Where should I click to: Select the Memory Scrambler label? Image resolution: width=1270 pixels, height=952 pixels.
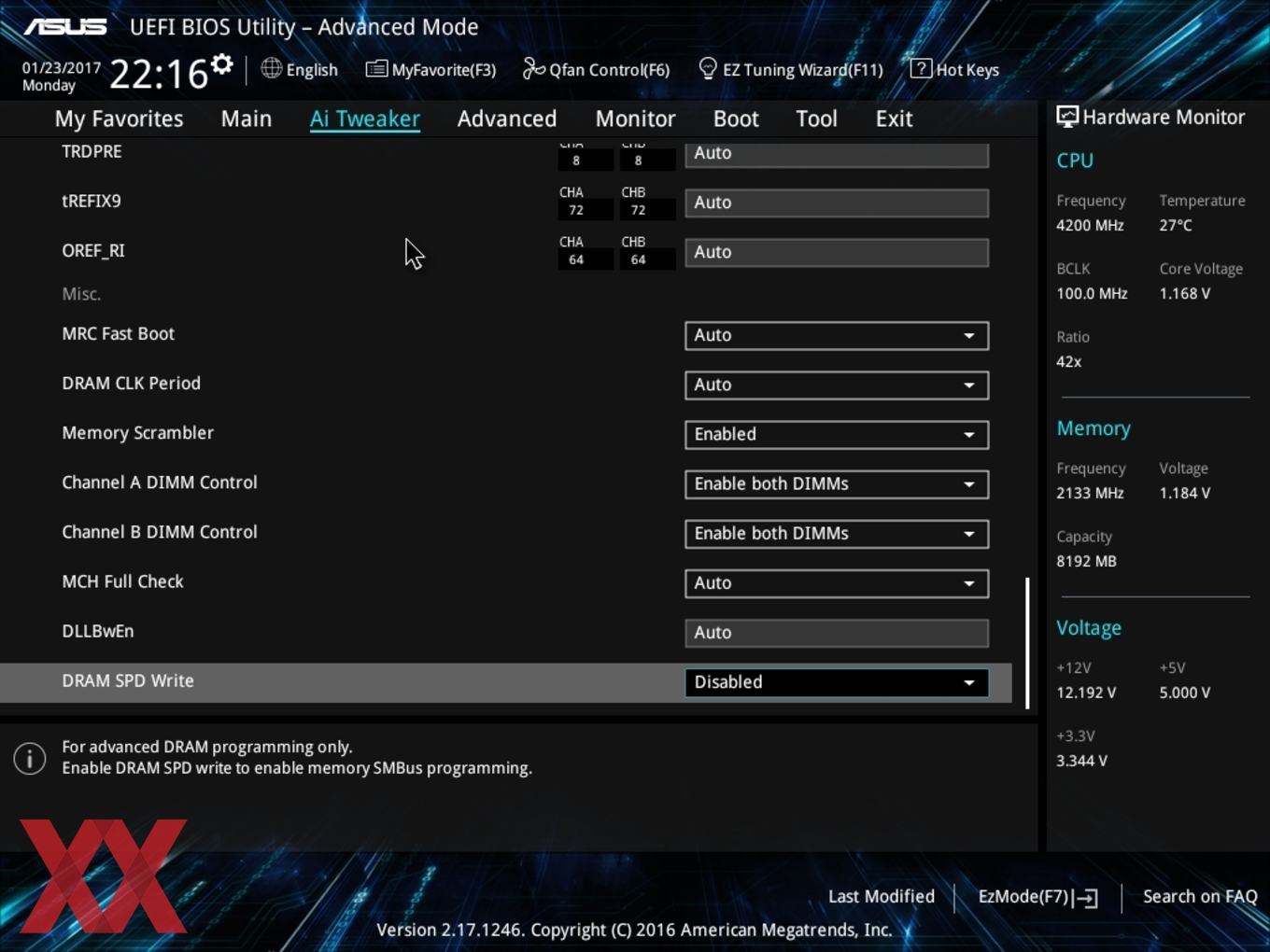coord(137,433)
